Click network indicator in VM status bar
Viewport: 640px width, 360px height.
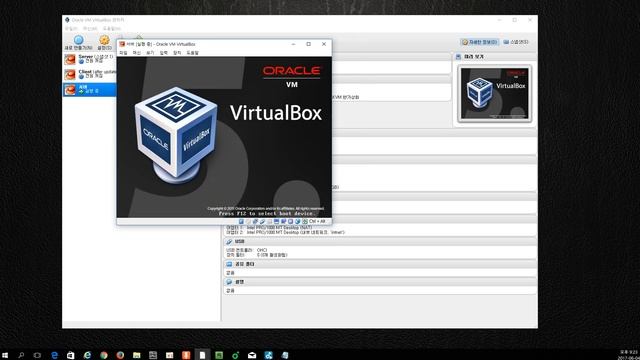pos(255,222)
